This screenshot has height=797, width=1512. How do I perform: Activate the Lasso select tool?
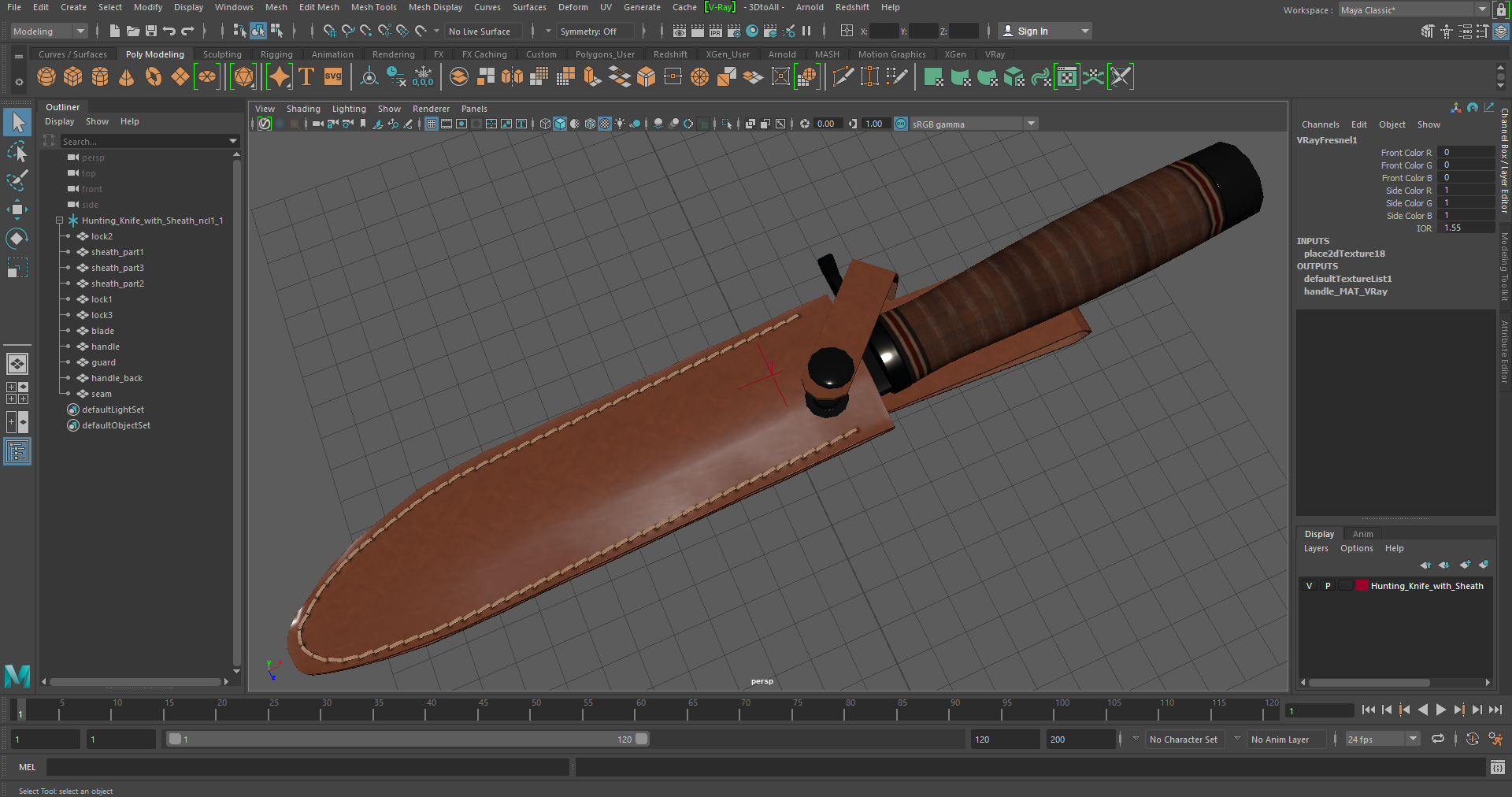coord(17,151)
